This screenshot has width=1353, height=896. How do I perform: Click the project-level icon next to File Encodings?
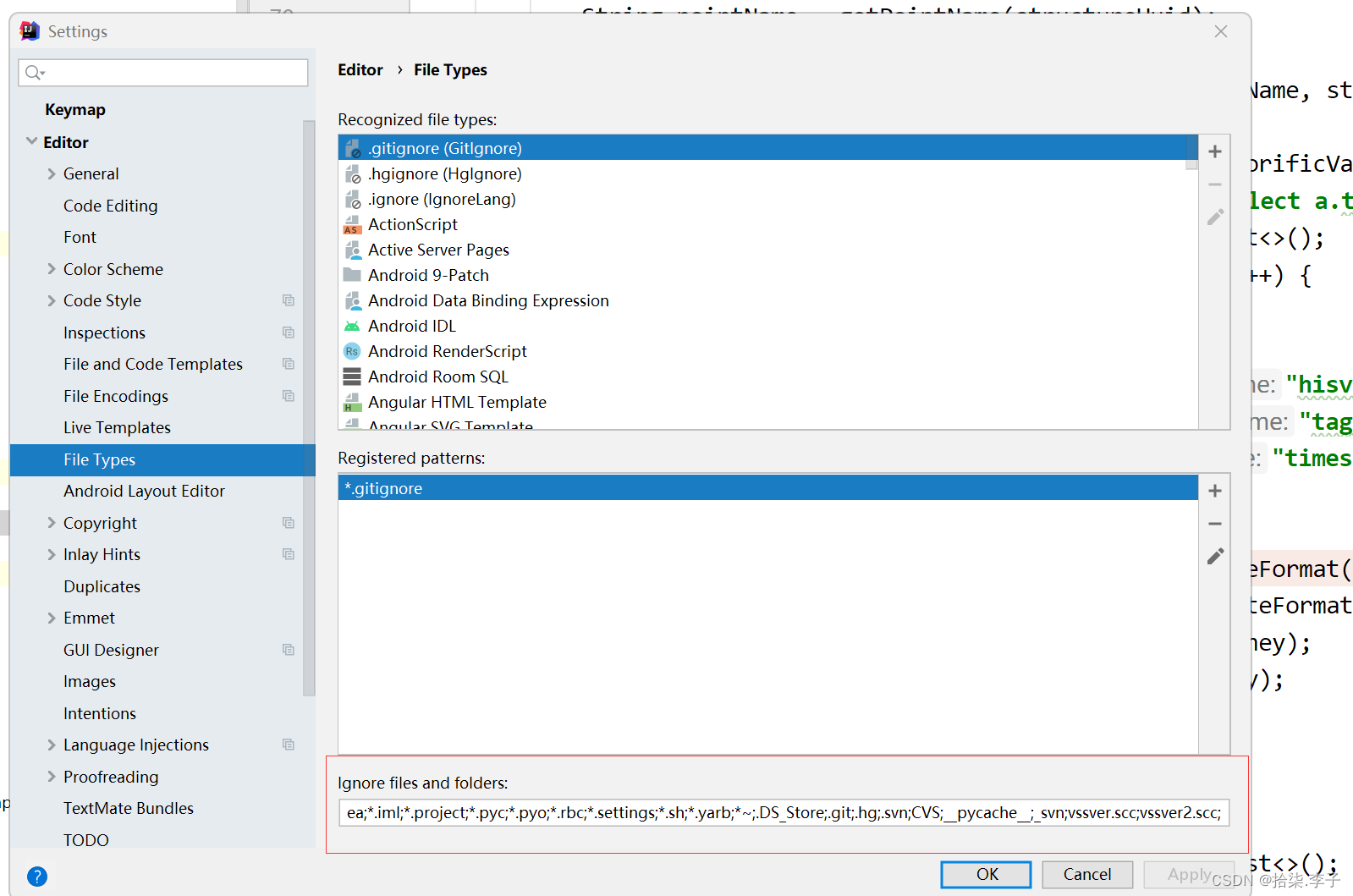pyautogui.click(x=289, y=396)
